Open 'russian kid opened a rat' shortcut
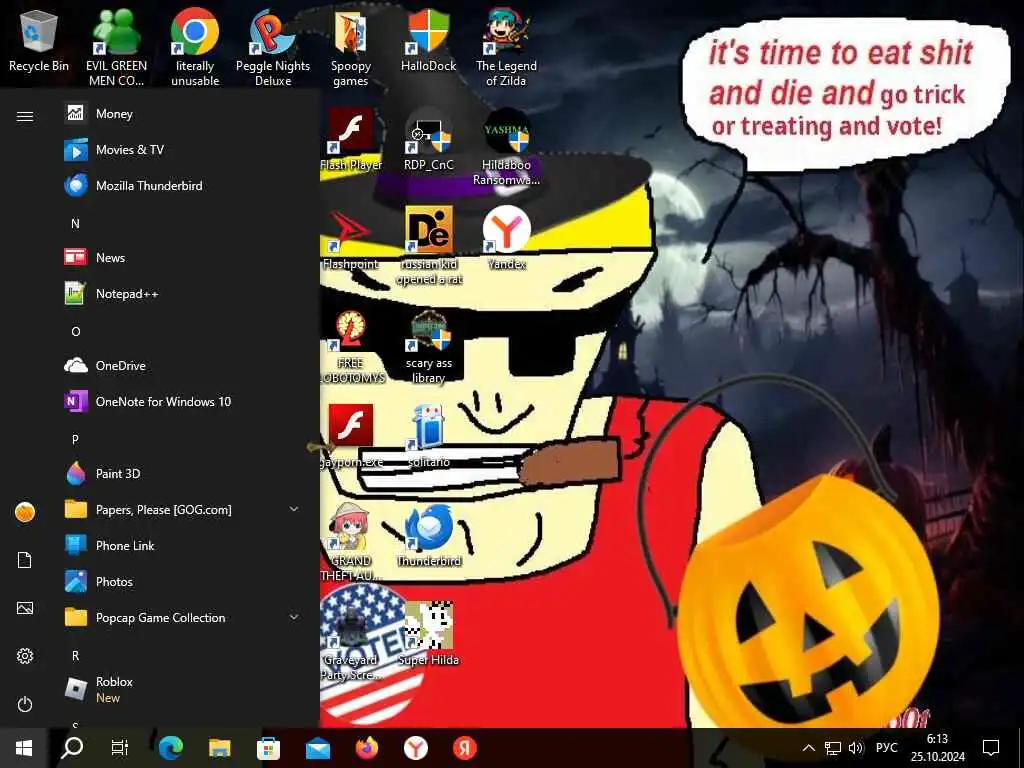 (428, 247)
